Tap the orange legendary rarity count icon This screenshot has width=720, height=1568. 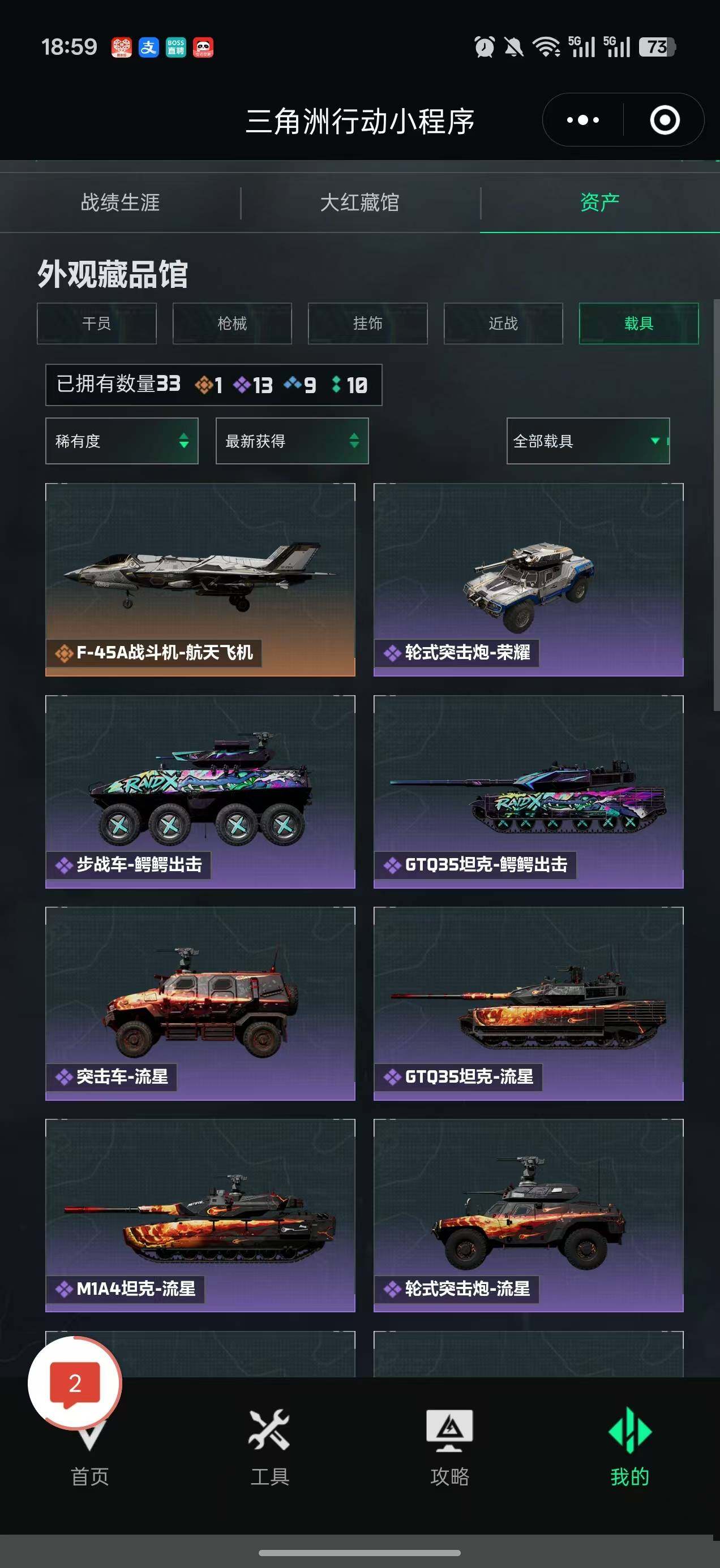(203, 385)
